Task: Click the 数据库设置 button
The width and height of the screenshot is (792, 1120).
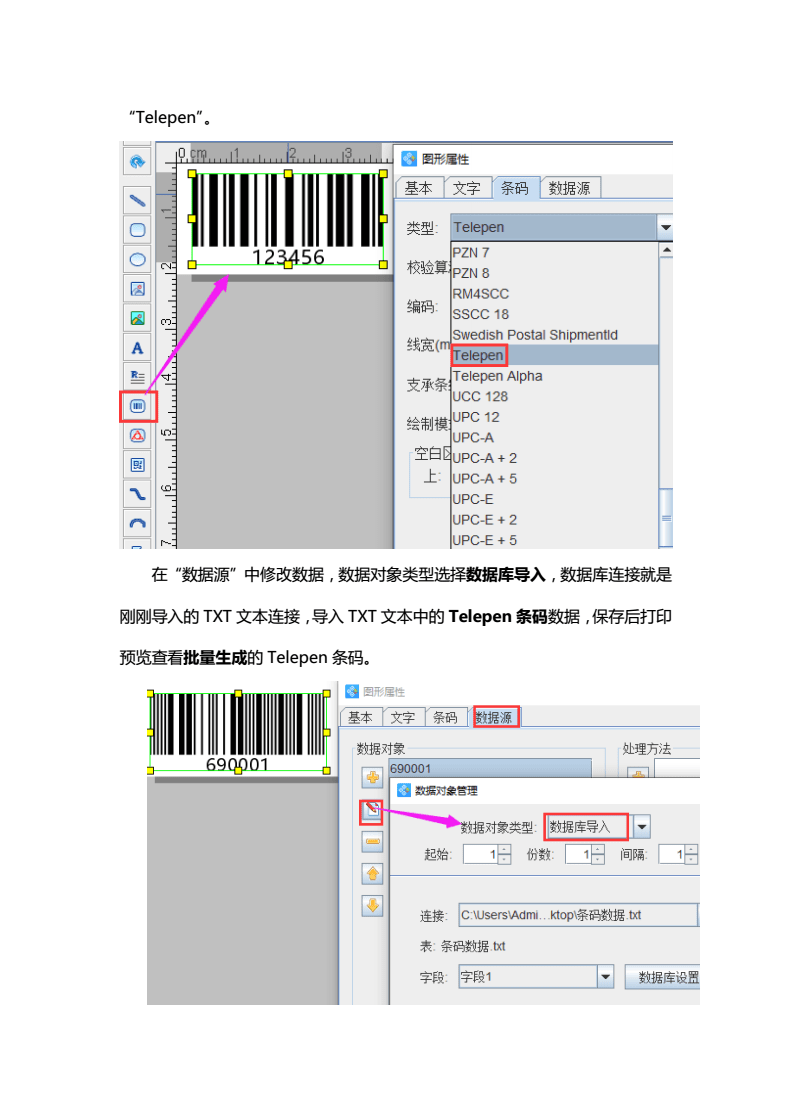Action: click(663, 977)
